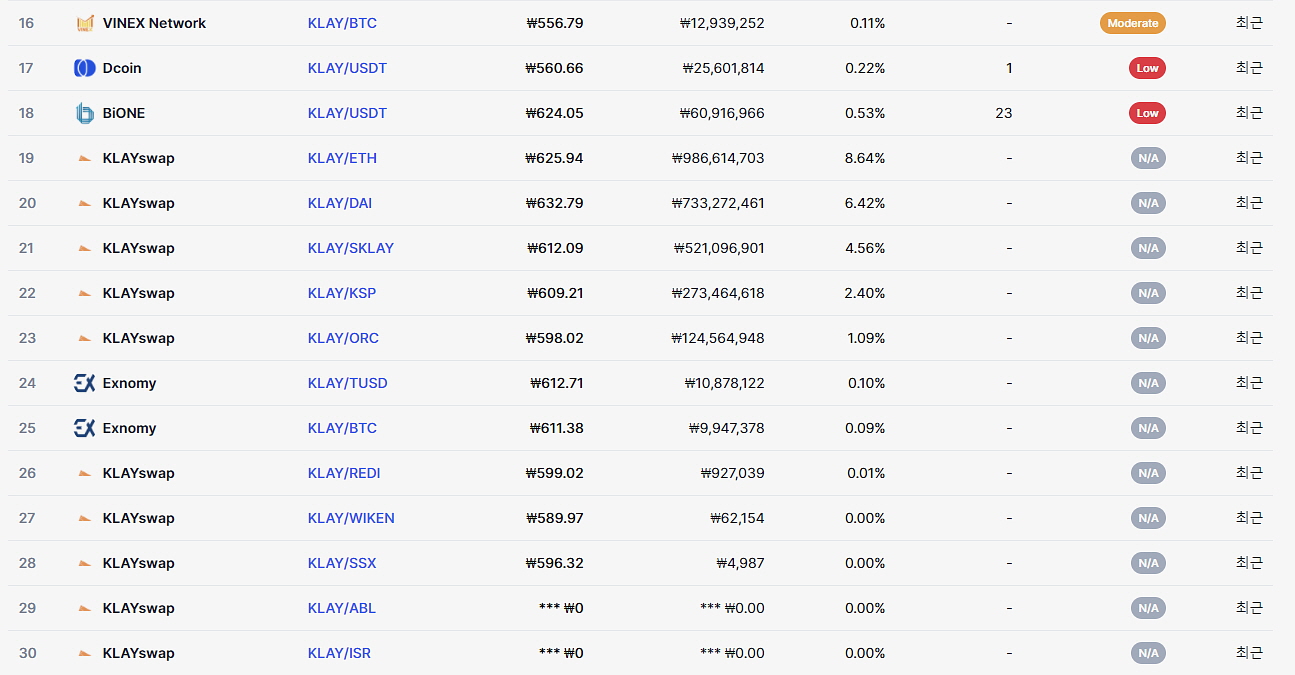The width and height of the screenshot is (1295, 675).
Task: Open the KLAY/KSP pair link
Action: tap(342, 293)
